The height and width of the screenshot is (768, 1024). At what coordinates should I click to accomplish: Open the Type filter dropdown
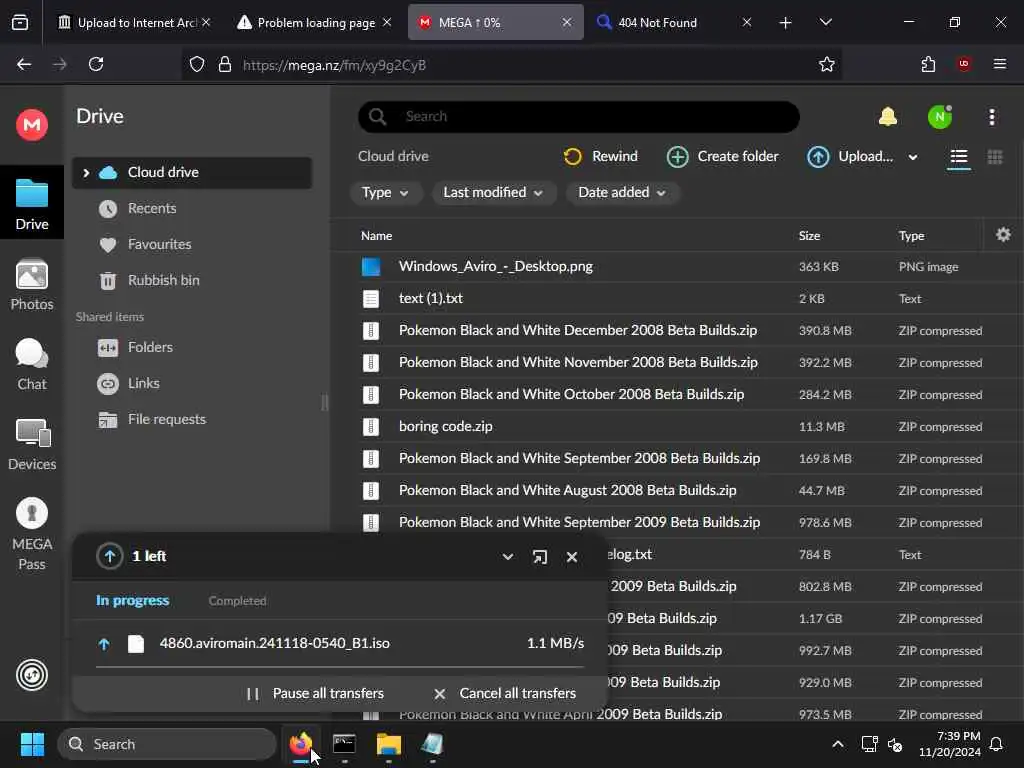coord(385,193)
